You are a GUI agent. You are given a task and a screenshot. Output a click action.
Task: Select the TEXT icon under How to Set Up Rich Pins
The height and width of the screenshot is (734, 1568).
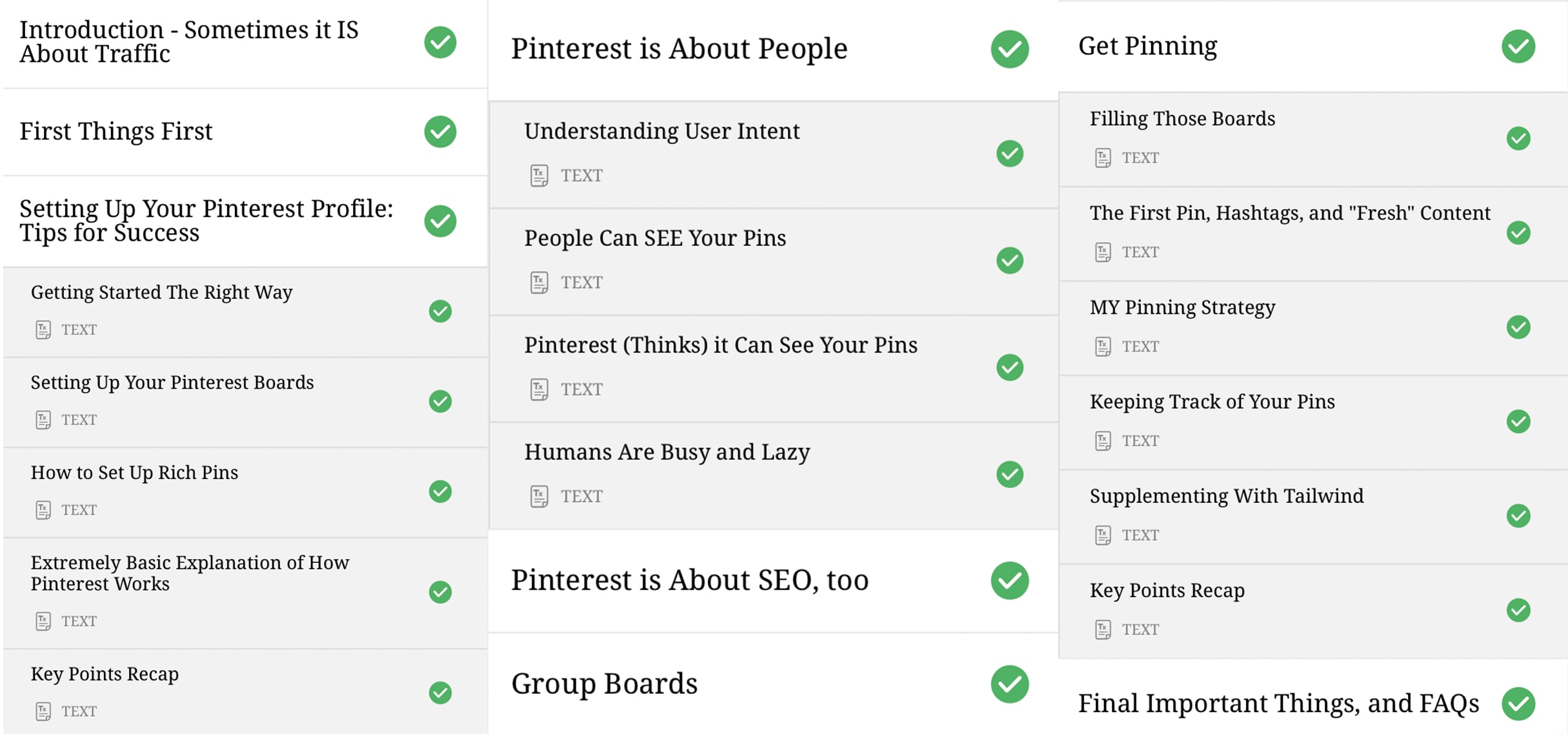click(x=43, y=509)
